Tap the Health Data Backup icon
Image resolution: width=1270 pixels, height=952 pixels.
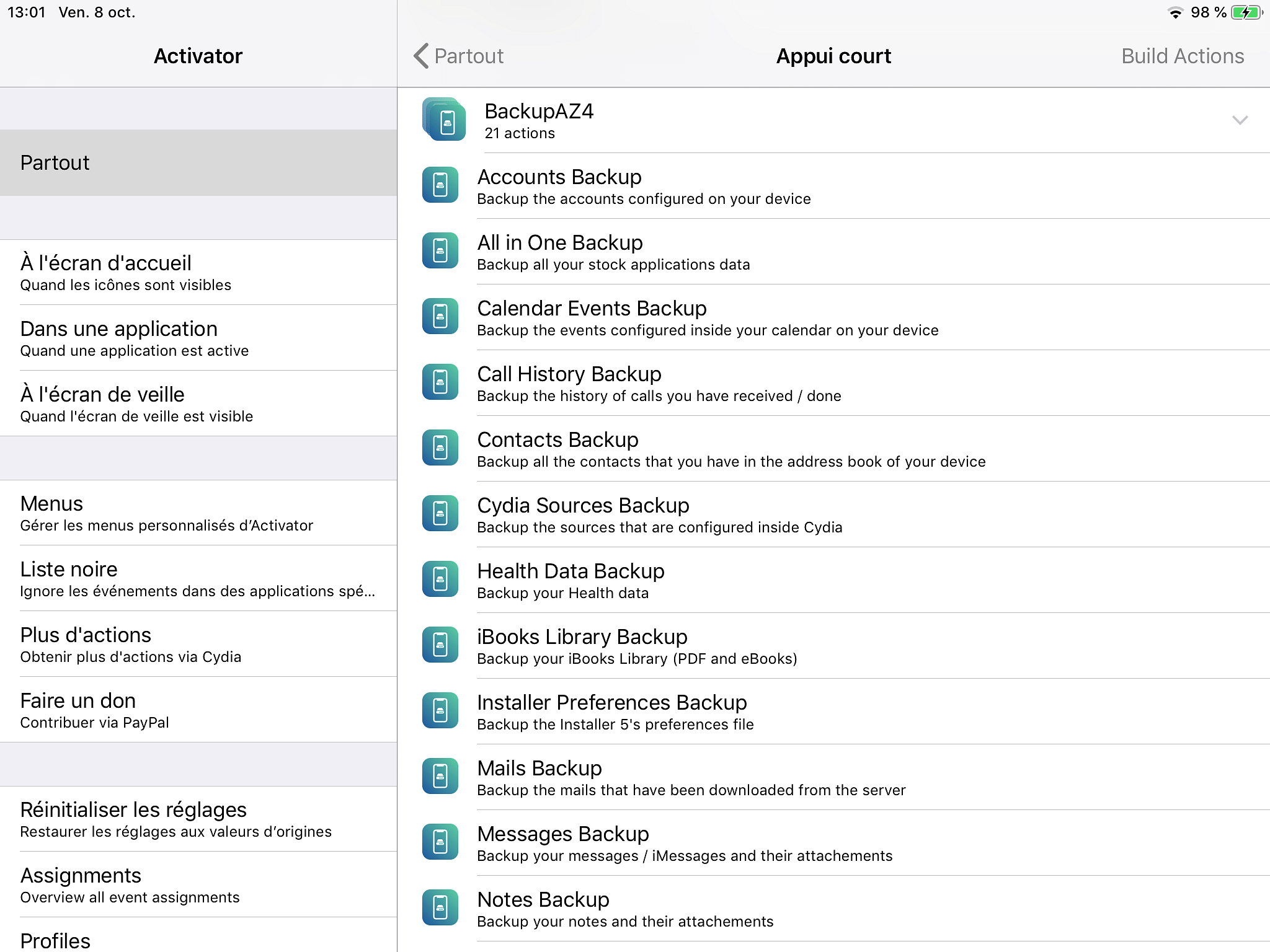(440, 580)
